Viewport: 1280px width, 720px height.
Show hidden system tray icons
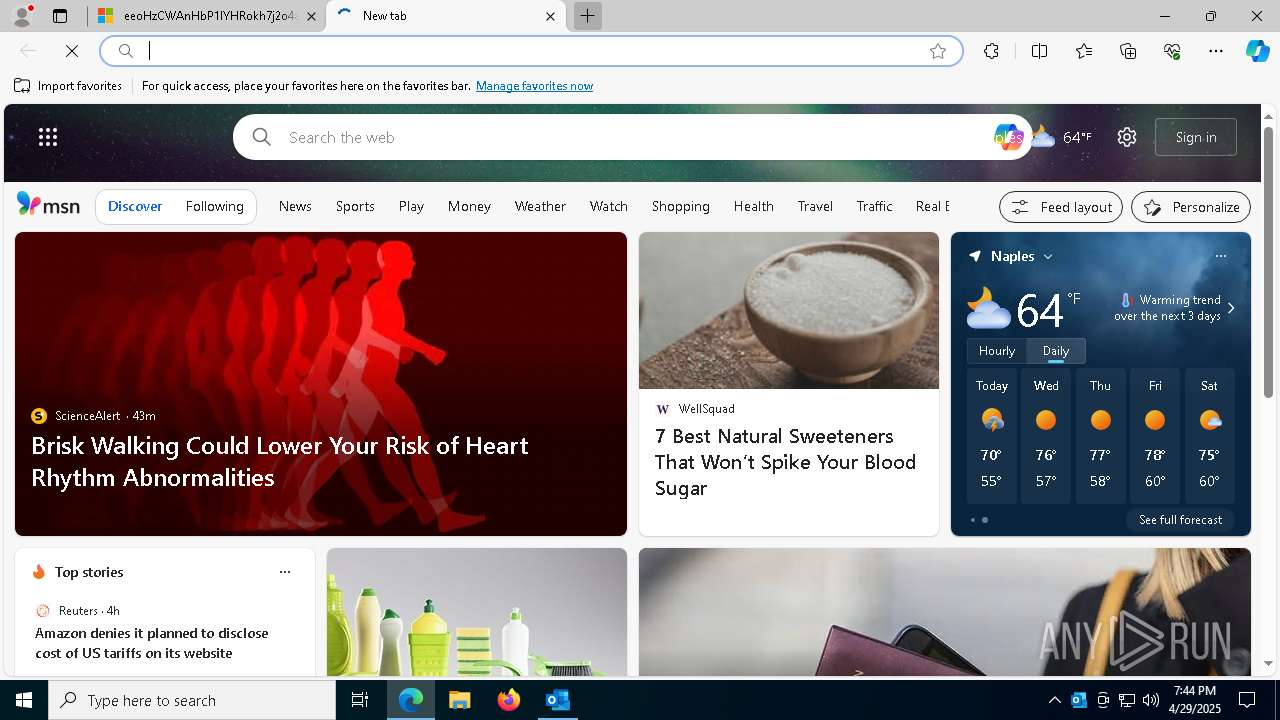pyautogui.click(x=1054, y=700)
